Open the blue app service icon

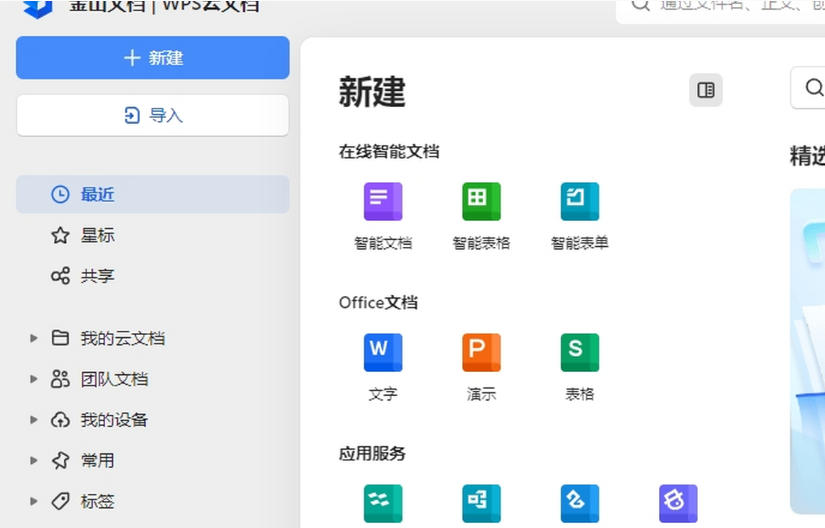pos(580,503)
